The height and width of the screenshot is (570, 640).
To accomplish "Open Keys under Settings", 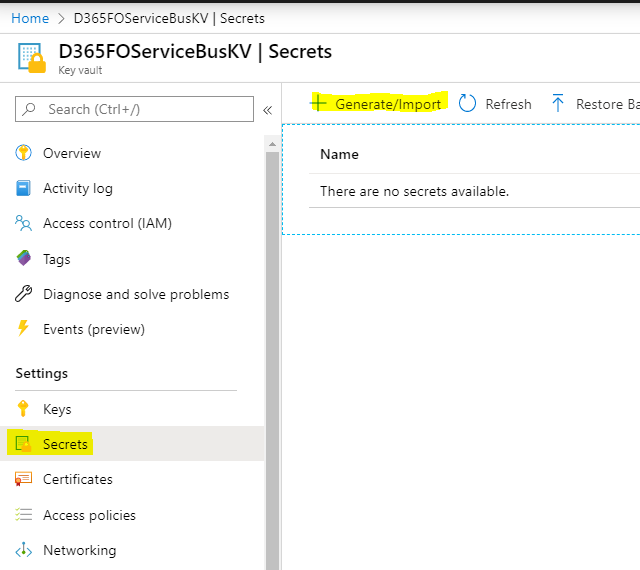I will [57, 409].
